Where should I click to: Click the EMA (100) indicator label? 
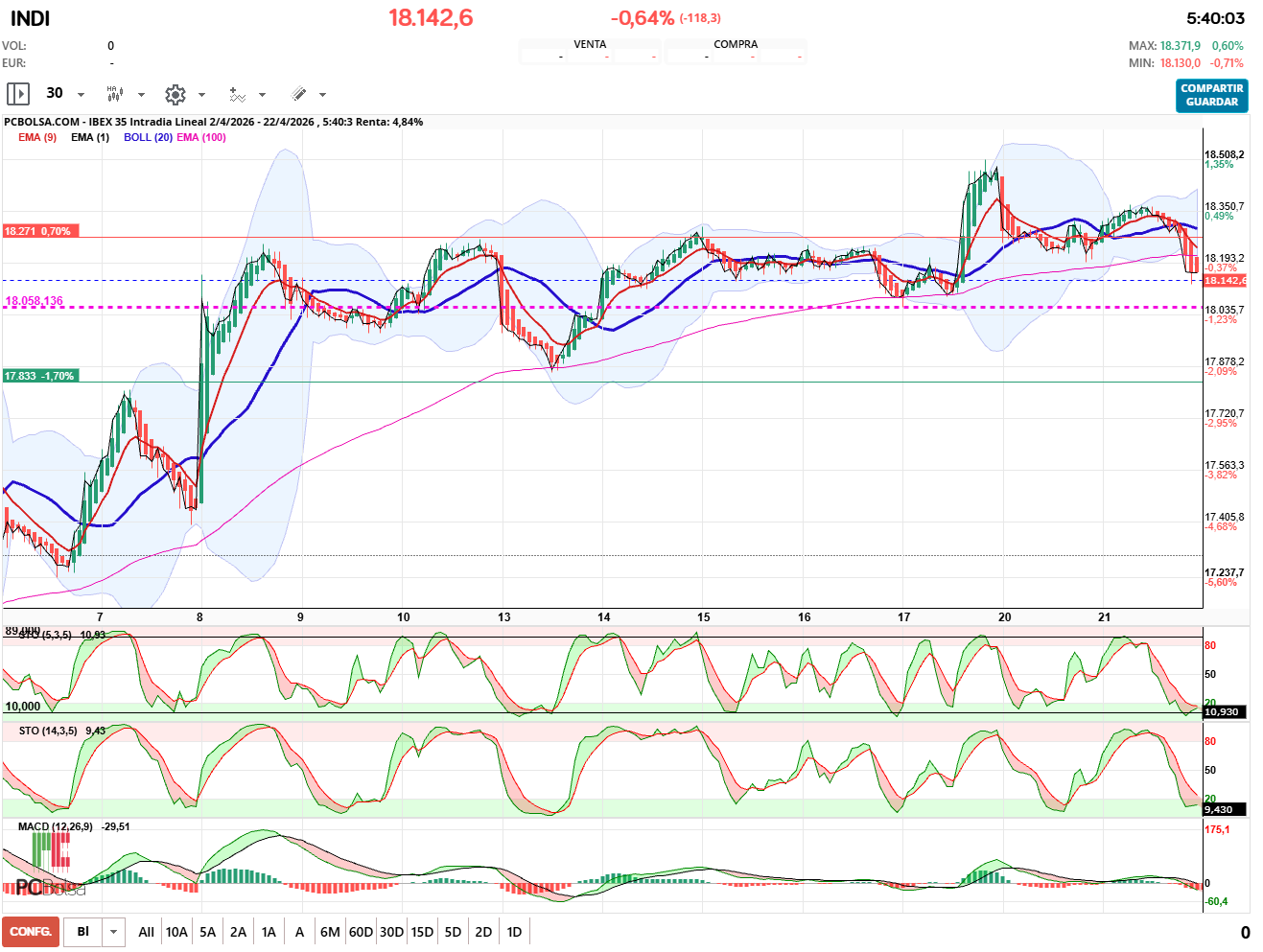click(201, 137)
